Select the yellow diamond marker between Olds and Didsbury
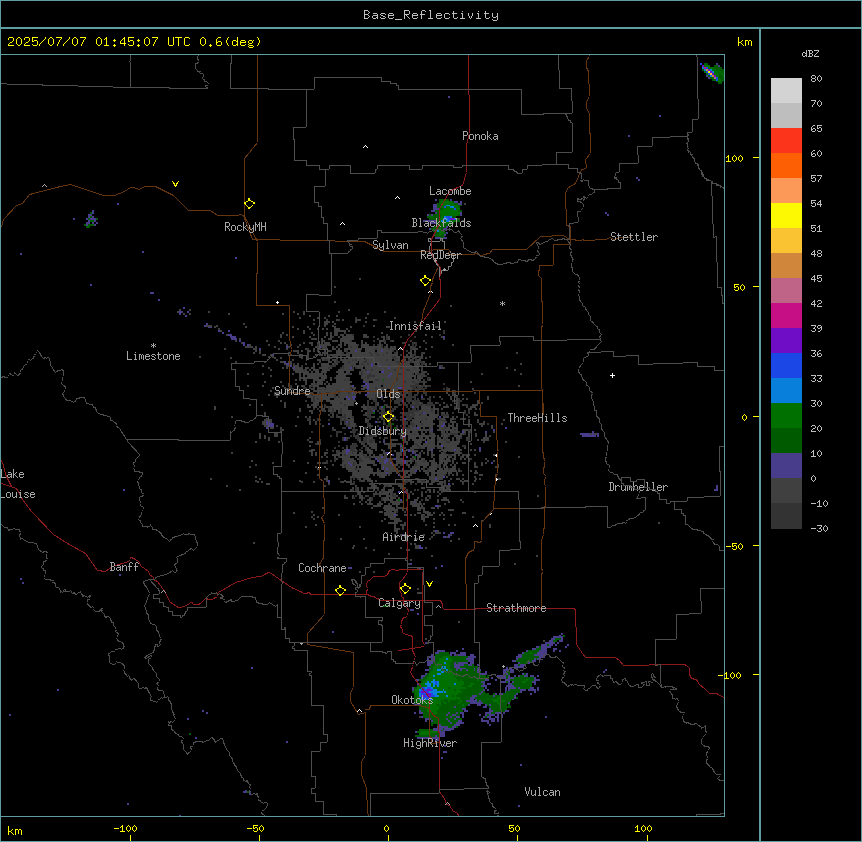Viewport: 862px width, 842px height. pos(389,417)
